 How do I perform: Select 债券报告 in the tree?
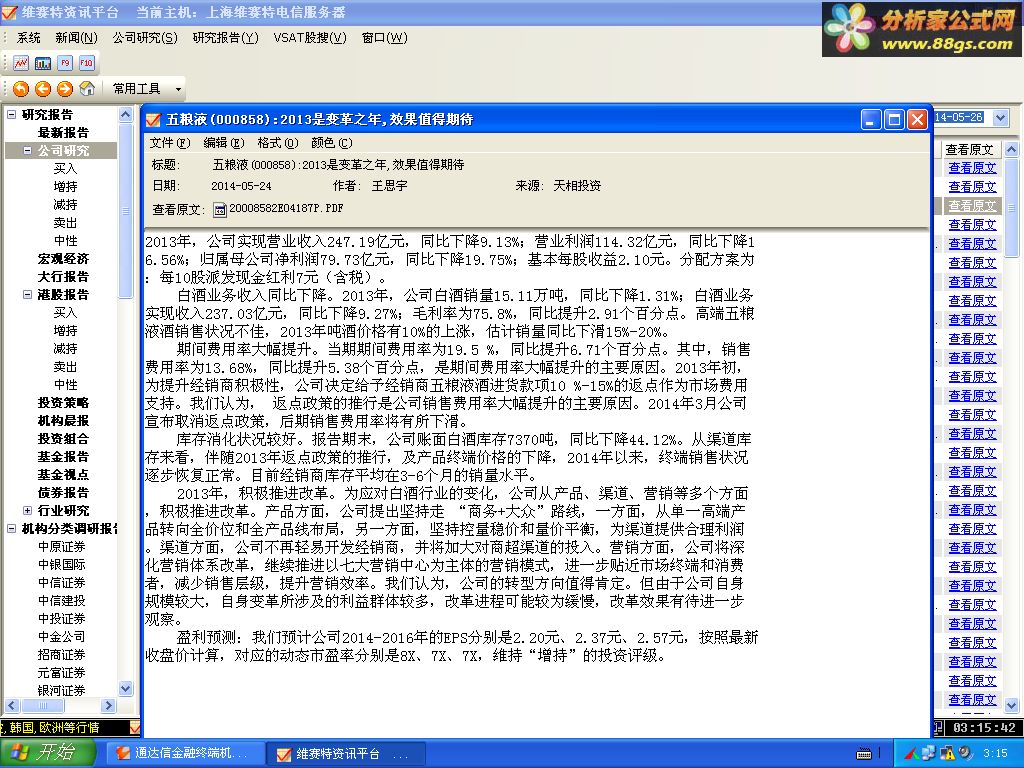click(63, 492)
